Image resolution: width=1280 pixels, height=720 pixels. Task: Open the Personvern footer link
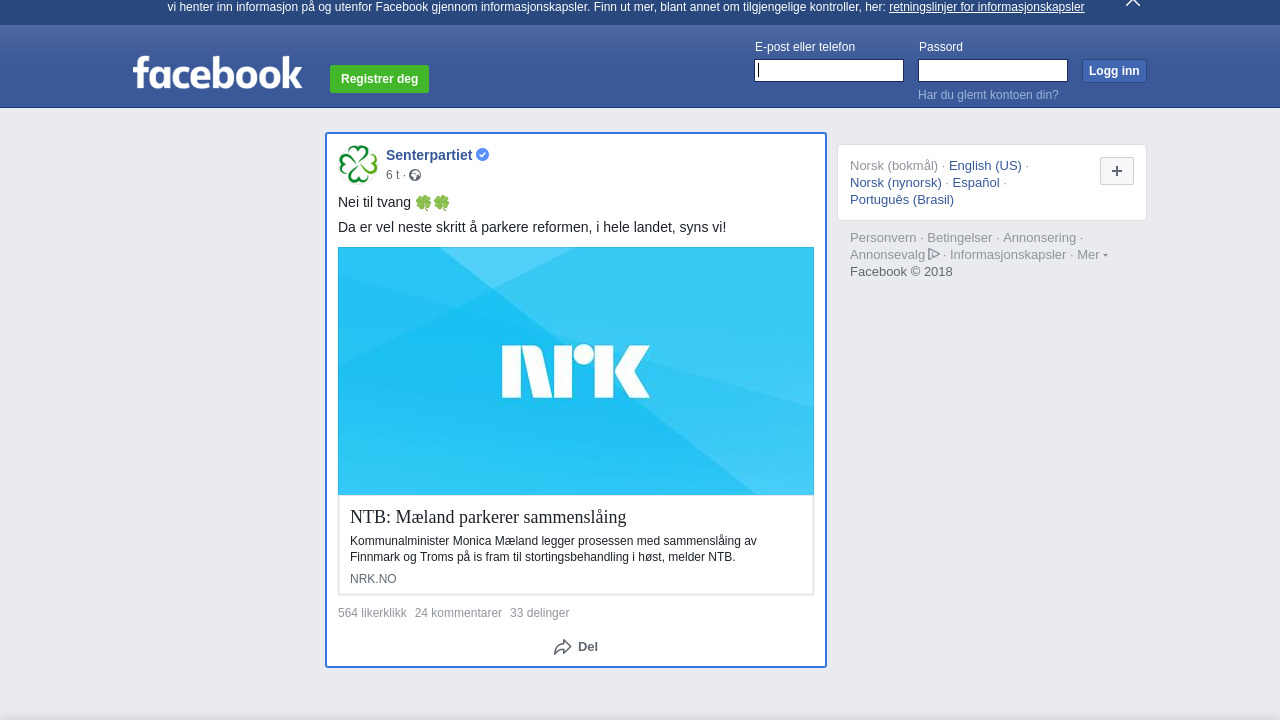883,238
